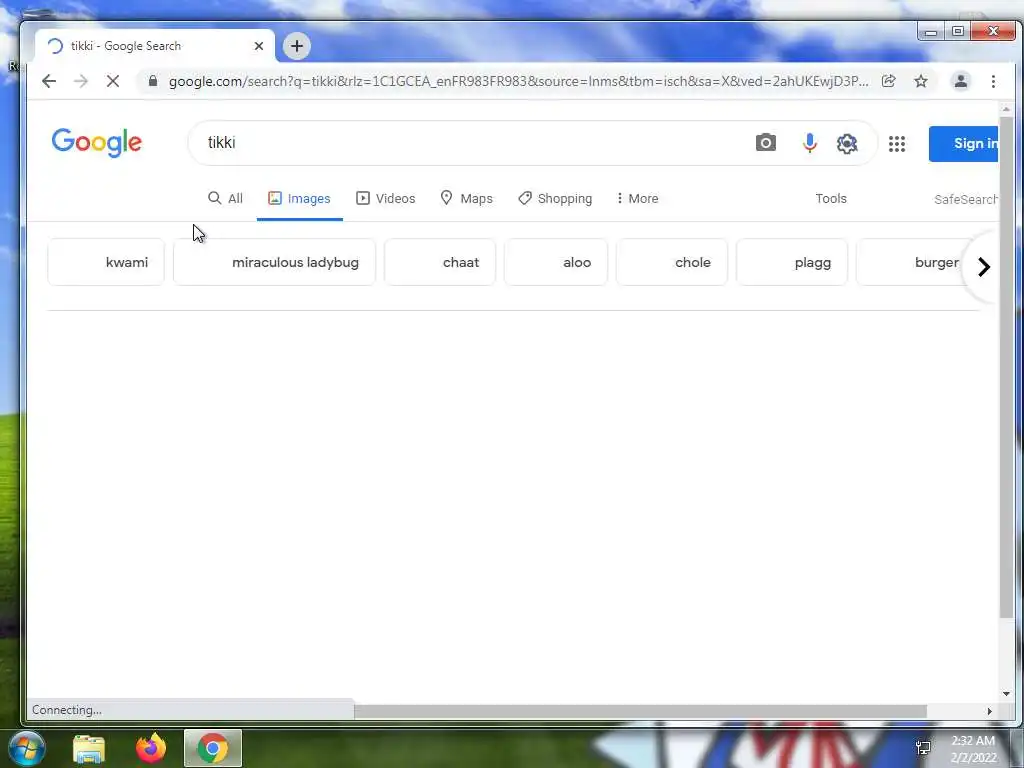Viewport: 1024px width, 768px height.
Task: View site information via the lock icon
Action: [153, 81]
